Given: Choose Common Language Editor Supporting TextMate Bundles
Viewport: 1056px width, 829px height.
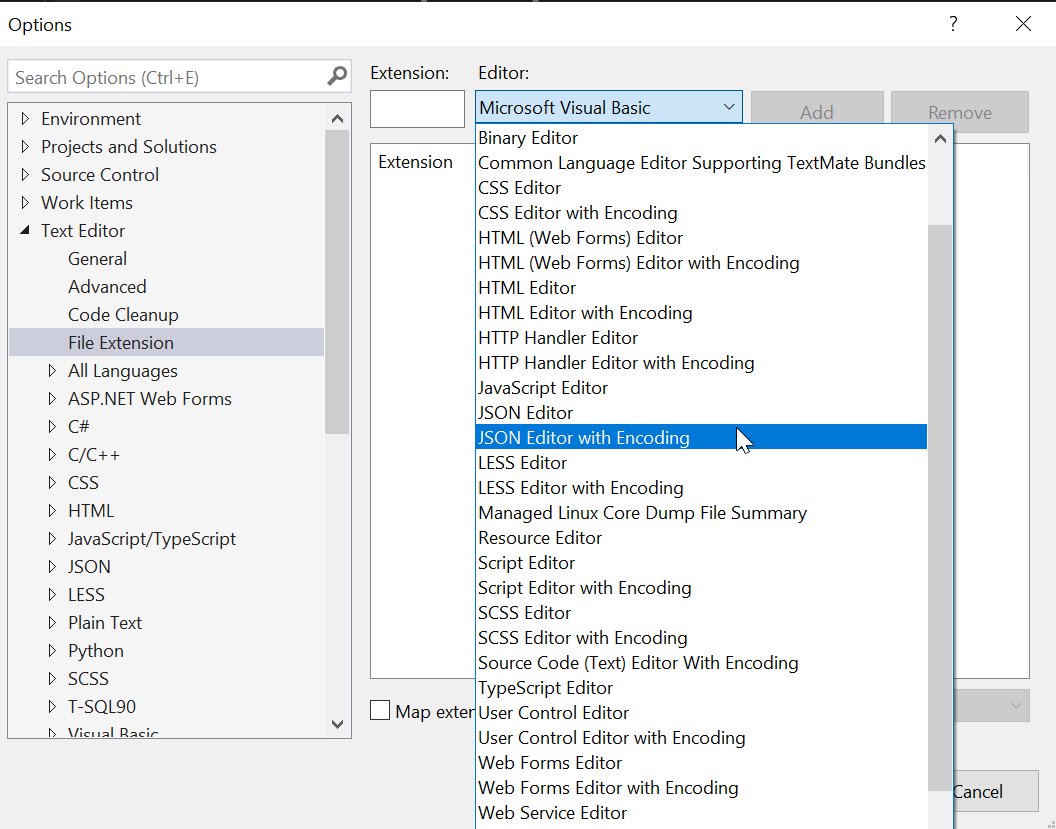Looking at the screenshot, I should coord(701,163).
